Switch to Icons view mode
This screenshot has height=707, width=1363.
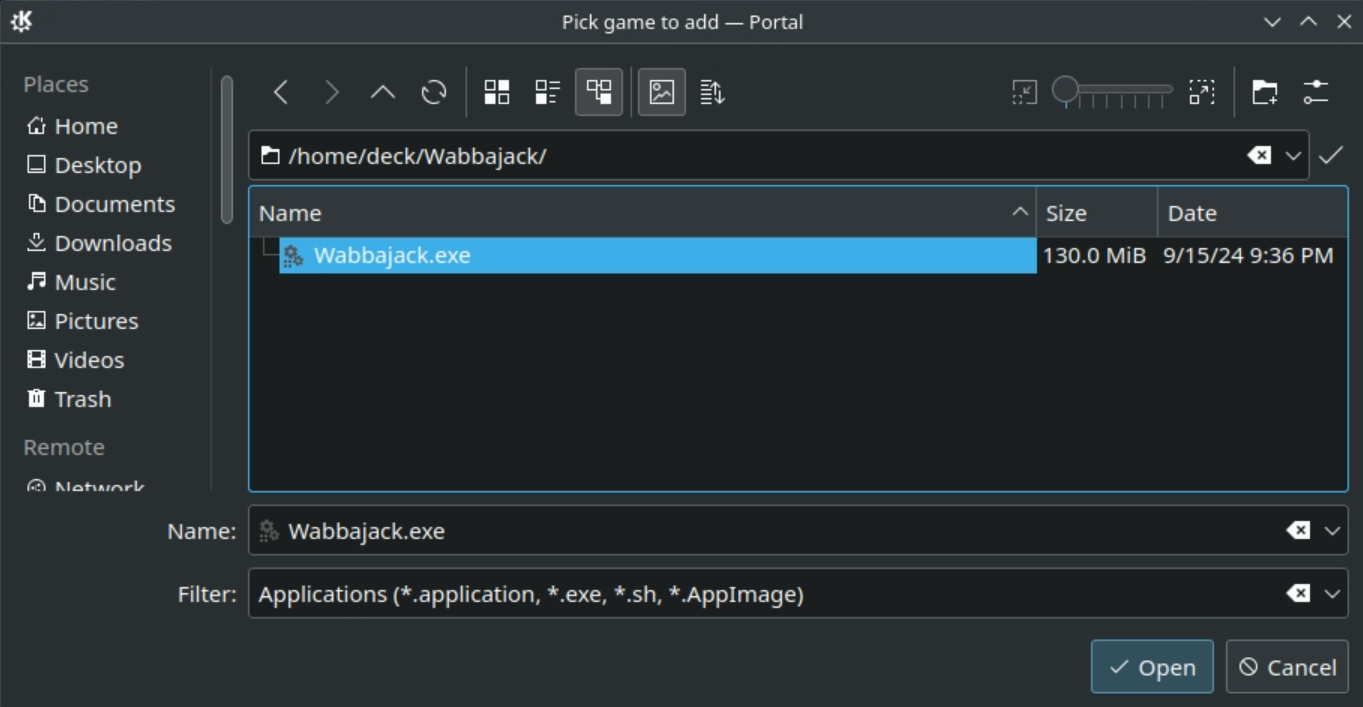point(497,93)
